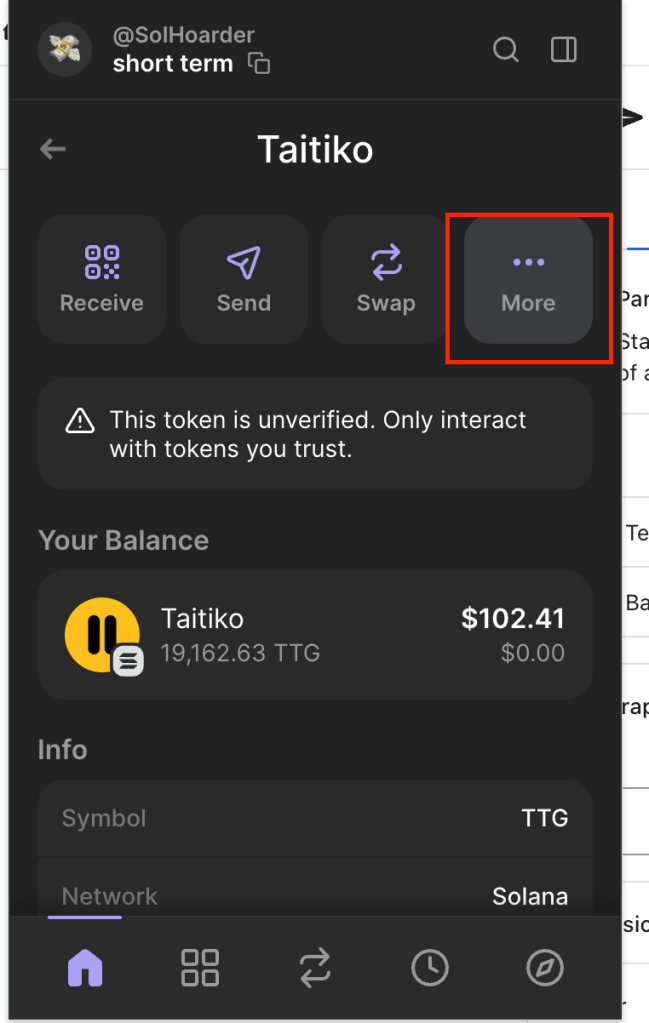This screenshot has width=649, height=1023.
Task: Toggle the side panel icon
Action: (x=563, y=49)
